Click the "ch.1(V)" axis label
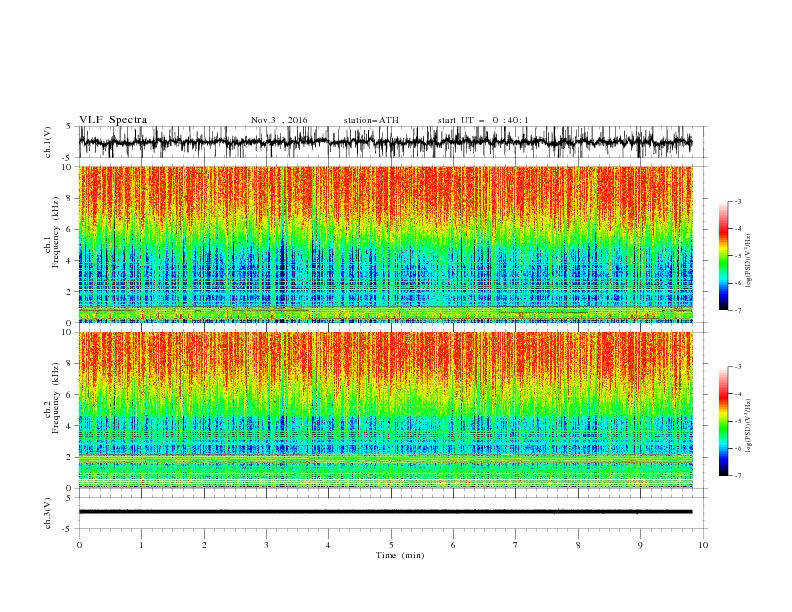The width and height of the screenshot is (792, 612). (48, 142)
